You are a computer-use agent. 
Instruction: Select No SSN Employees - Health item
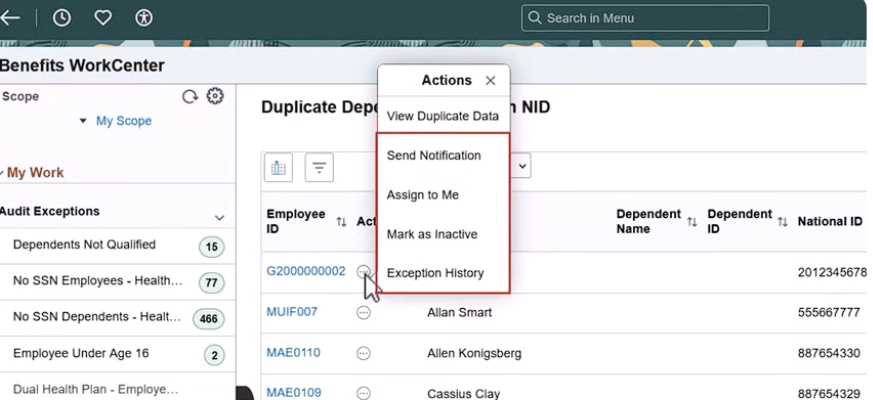[97, 281]
